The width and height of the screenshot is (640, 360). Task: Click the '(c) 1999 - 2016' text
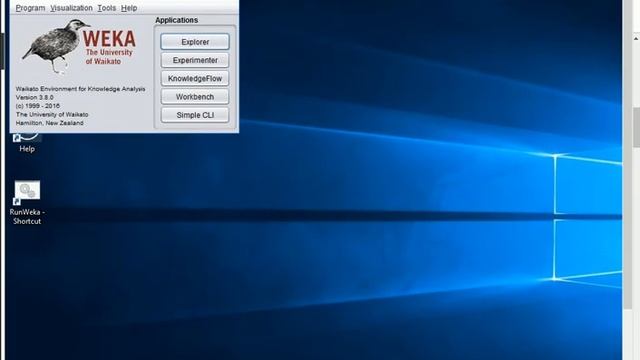38,106
